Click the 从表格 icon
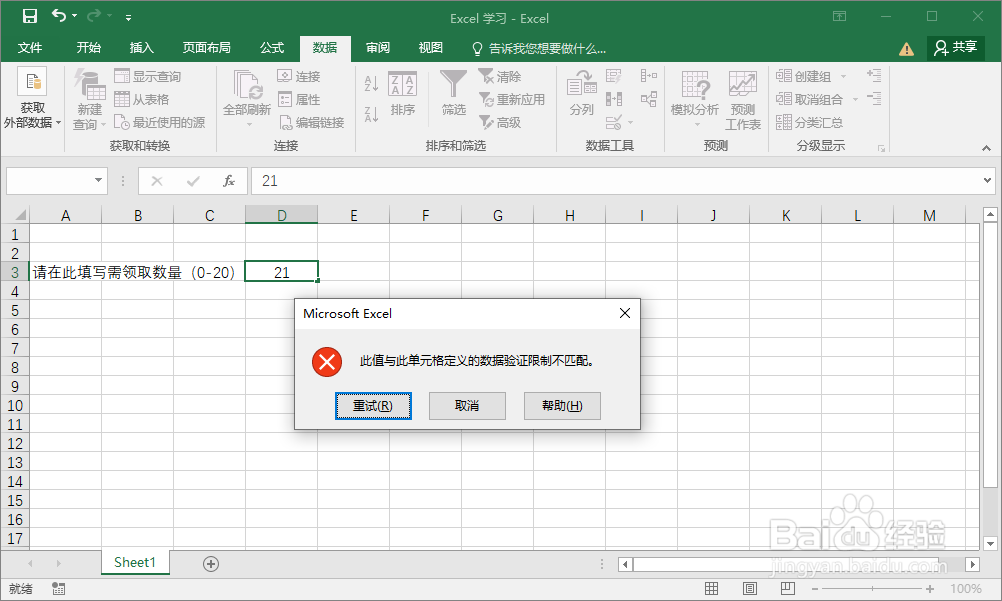1002x601 pixels. click(121, 99)
